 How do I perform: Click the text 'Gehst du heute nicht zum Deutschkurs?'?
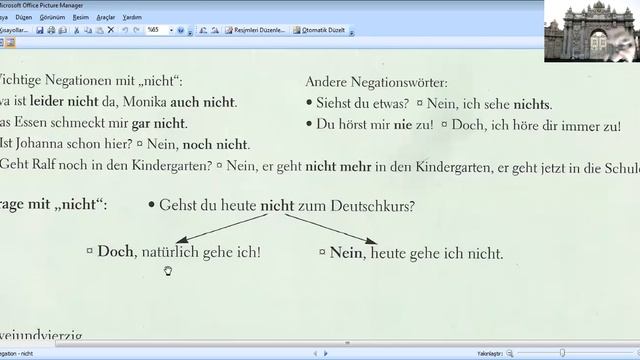[x=287, y=205]
